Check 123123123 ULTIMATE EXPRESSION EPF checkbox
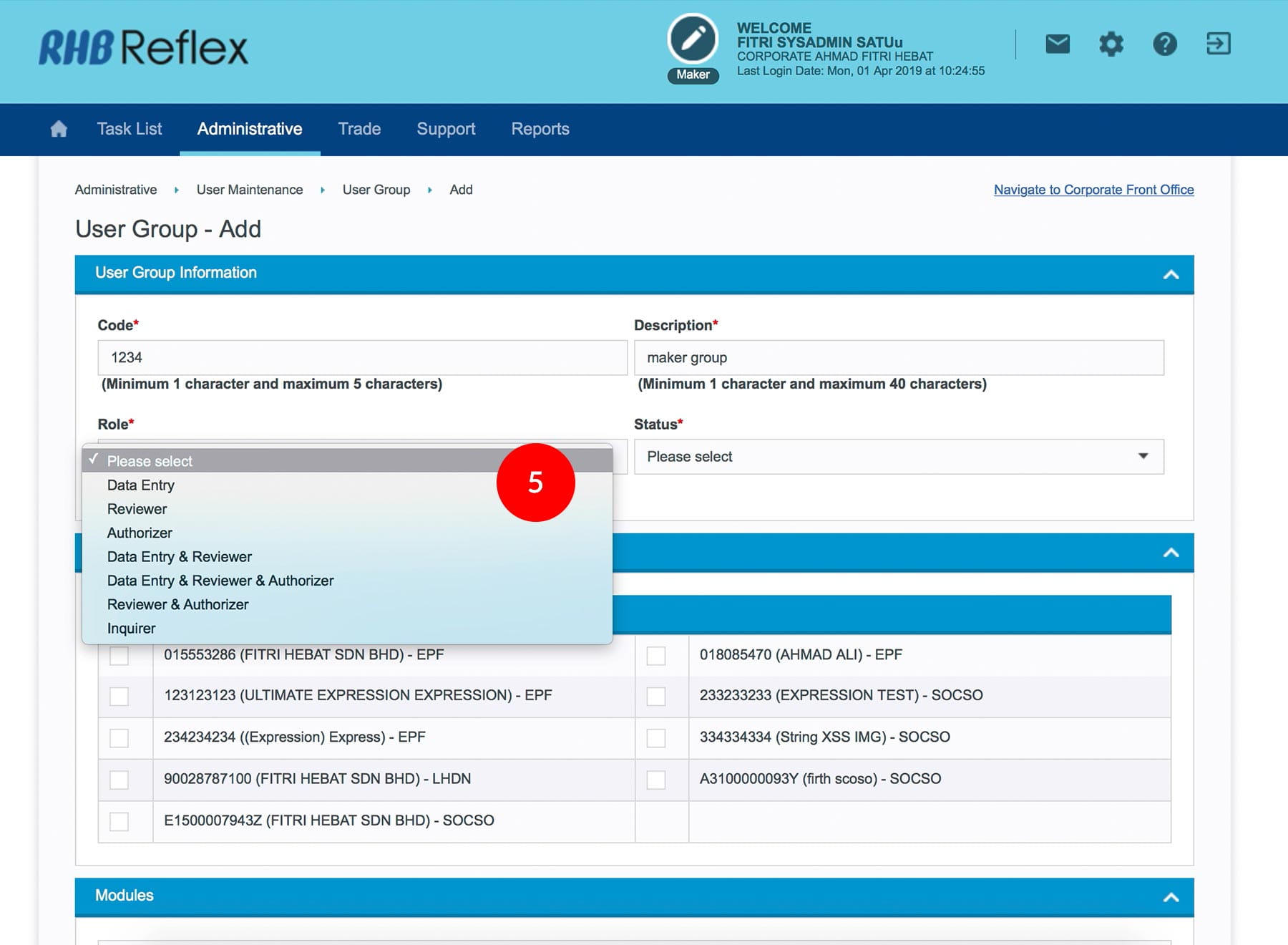This screenshot has width=1288, height=945. (119, 696)
